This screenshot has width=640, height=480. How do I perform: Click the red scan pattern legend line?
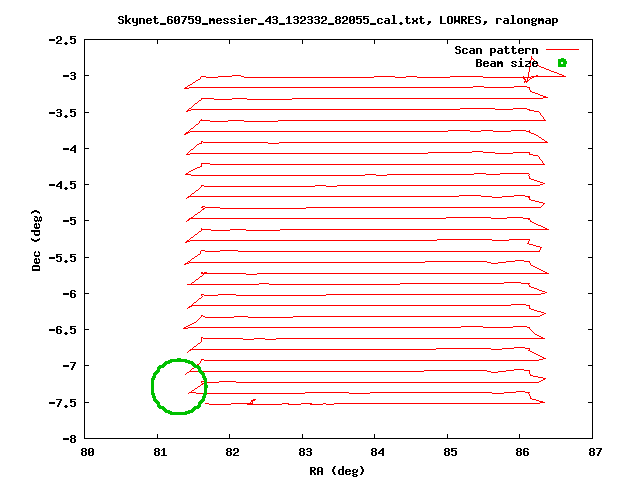[x=562, y=50]
